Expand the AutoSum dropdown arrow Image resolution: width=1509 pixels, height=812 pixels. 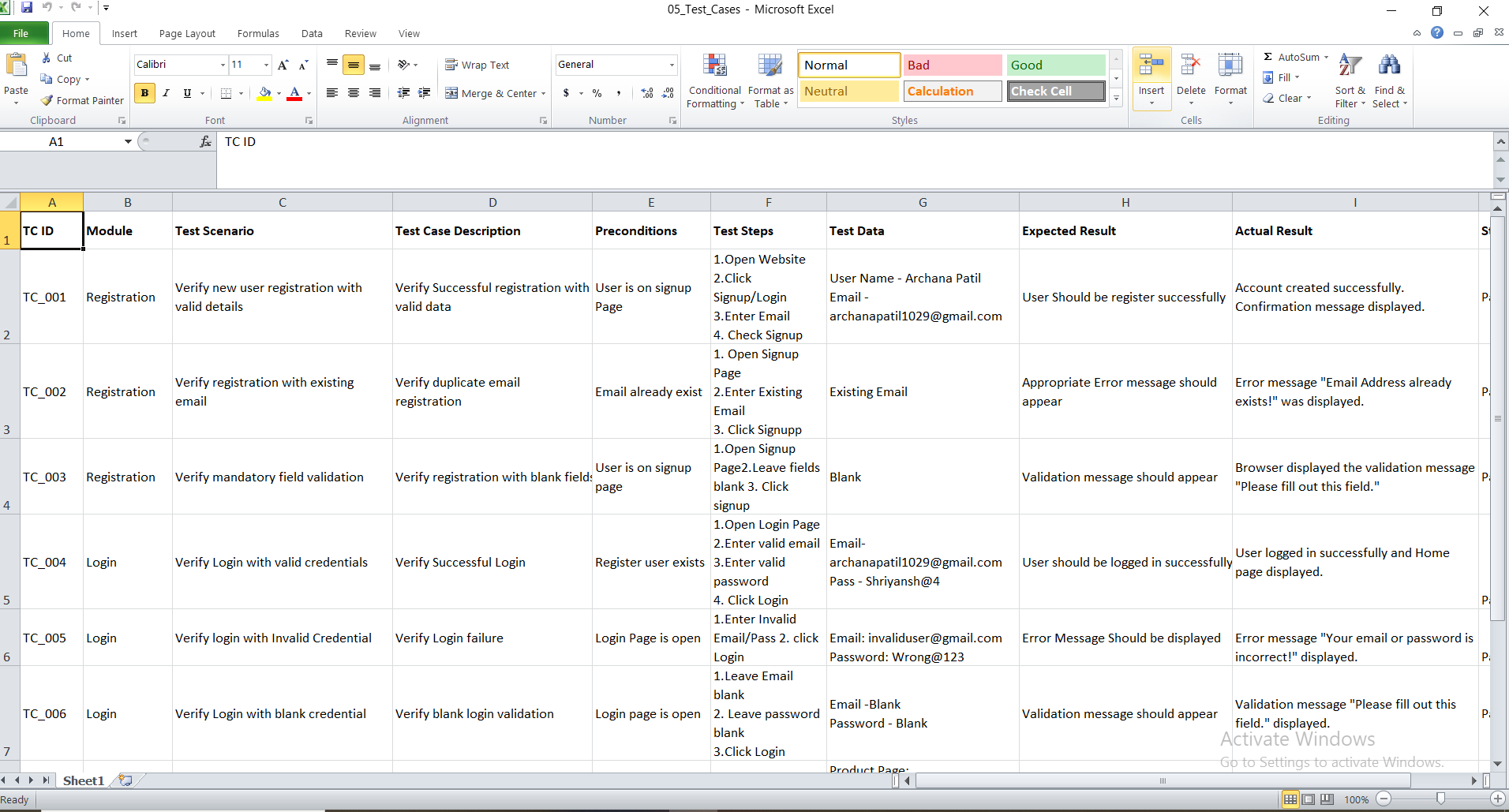coord(1326,57)
